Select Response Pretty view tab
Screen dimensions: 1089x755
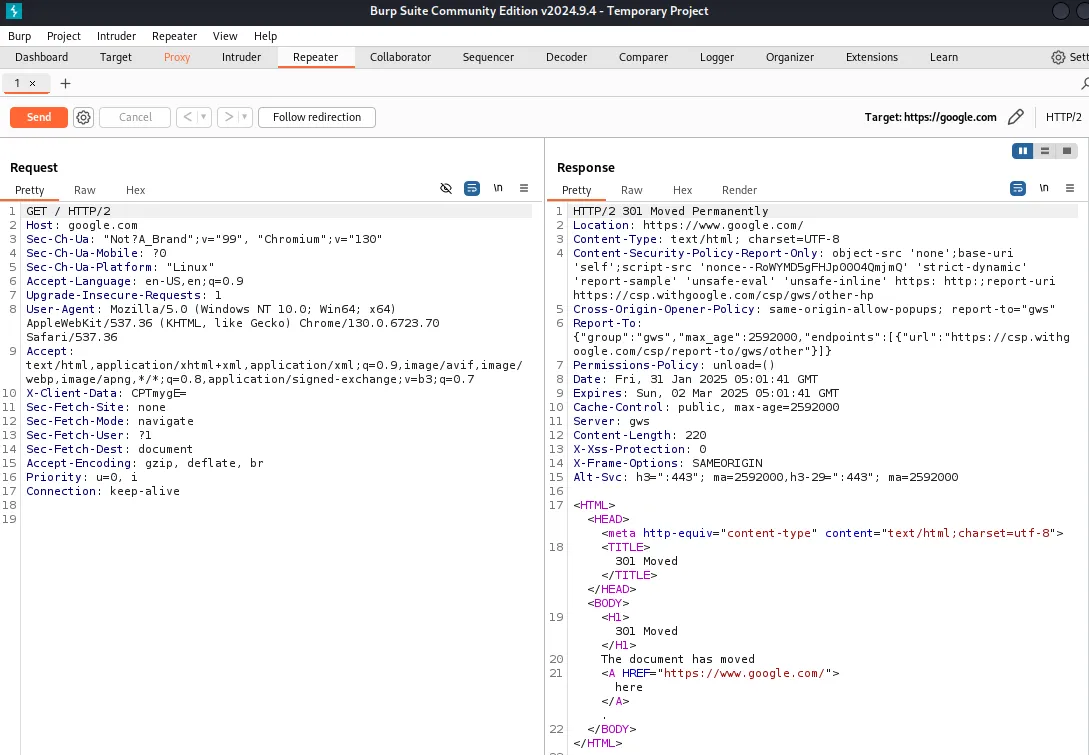(576, 190)
